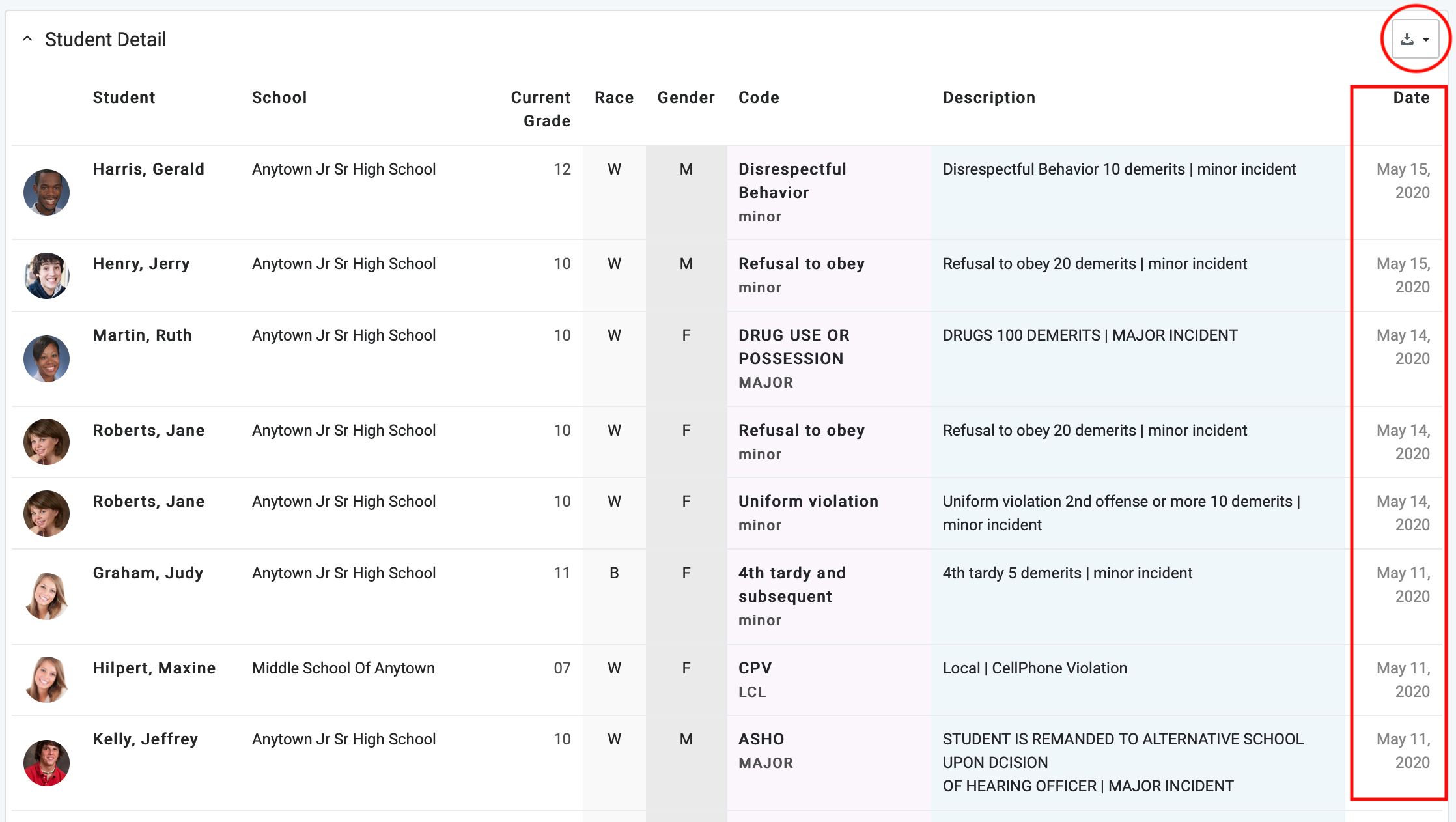Select student name Graham, Judy
1456x822 pixels.
coord(148,573)
